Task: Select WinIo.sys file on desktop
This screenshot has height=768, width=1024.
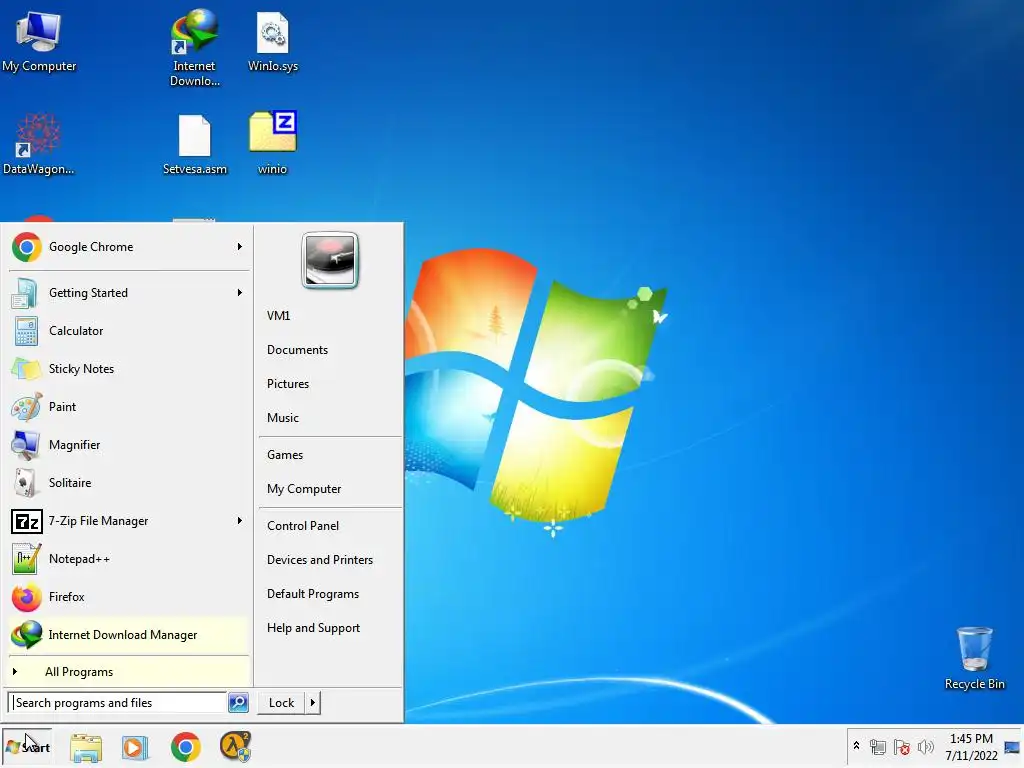Action: (x=272, y=42)
